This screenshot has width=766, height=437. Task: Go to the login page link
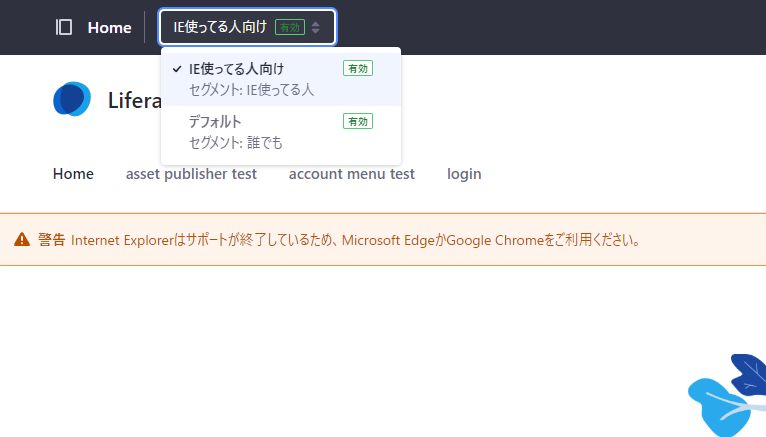click(464, 174)
